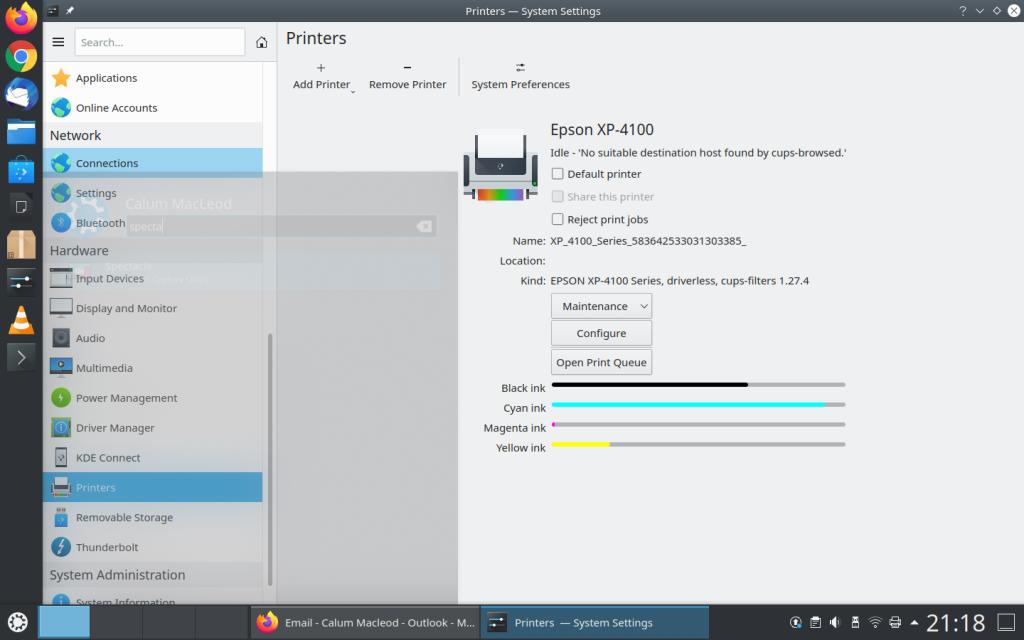Launch VLC from the dock

(21, 319)
